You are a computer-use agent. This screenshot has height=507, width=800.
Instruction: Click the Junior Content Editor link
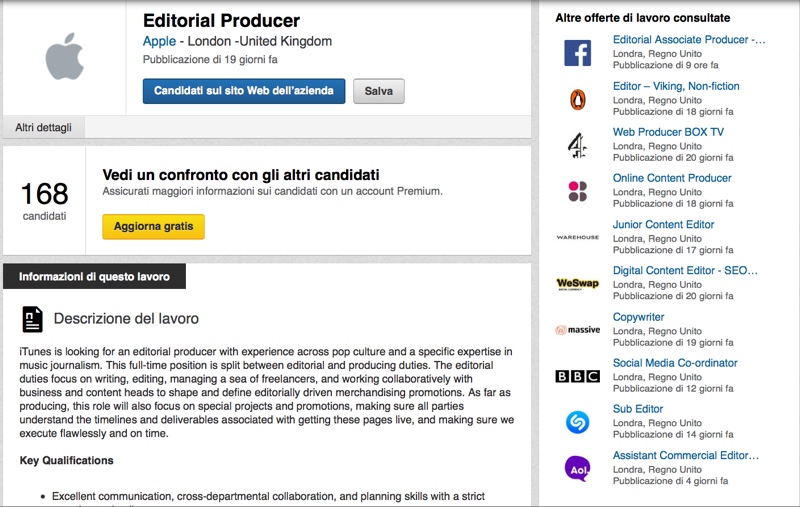tap(663, 225)
